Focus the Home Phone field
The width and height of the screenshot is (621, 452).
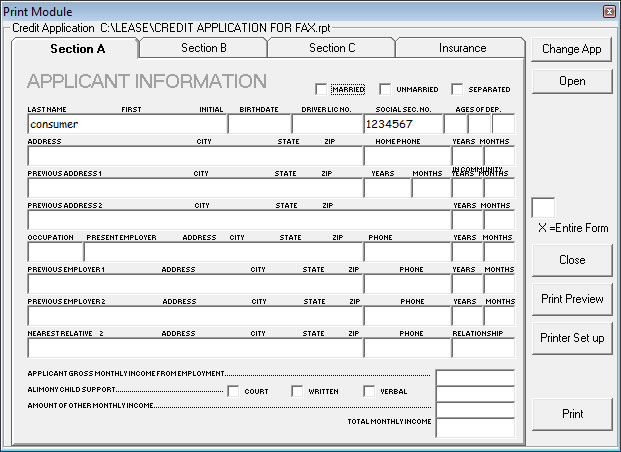click(407, 156)
